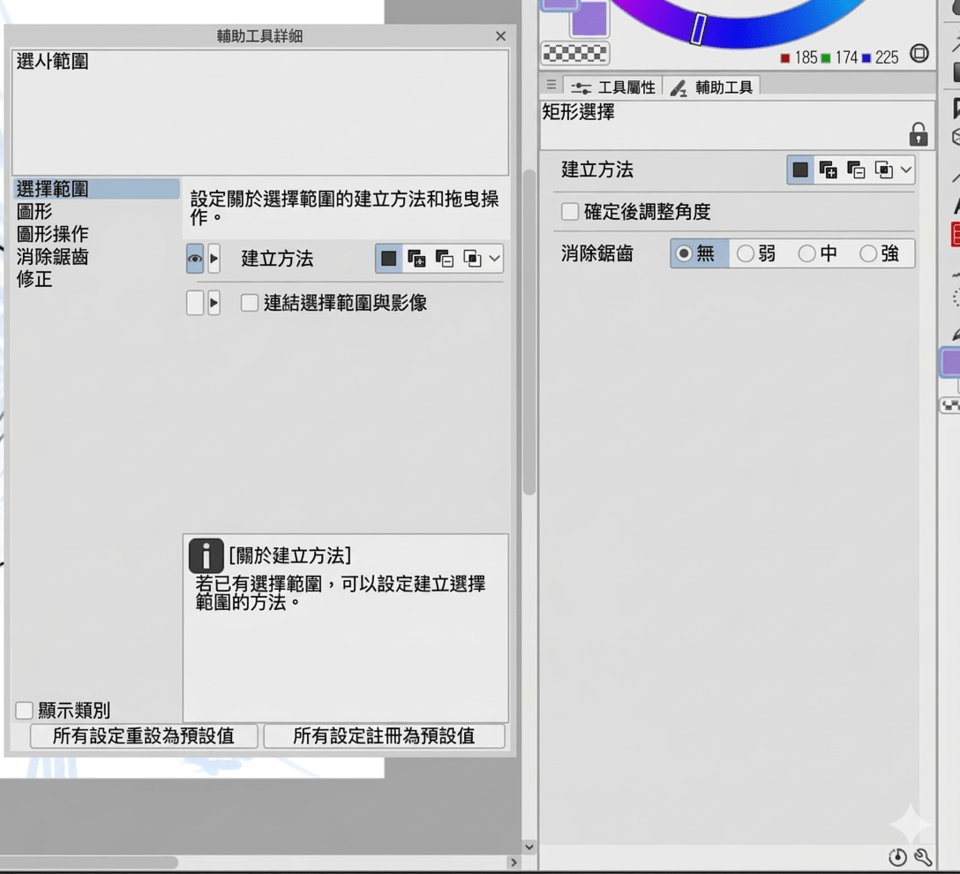Click 矩形選擇 sub tool title
960x874 pixels.
[579, 112]
